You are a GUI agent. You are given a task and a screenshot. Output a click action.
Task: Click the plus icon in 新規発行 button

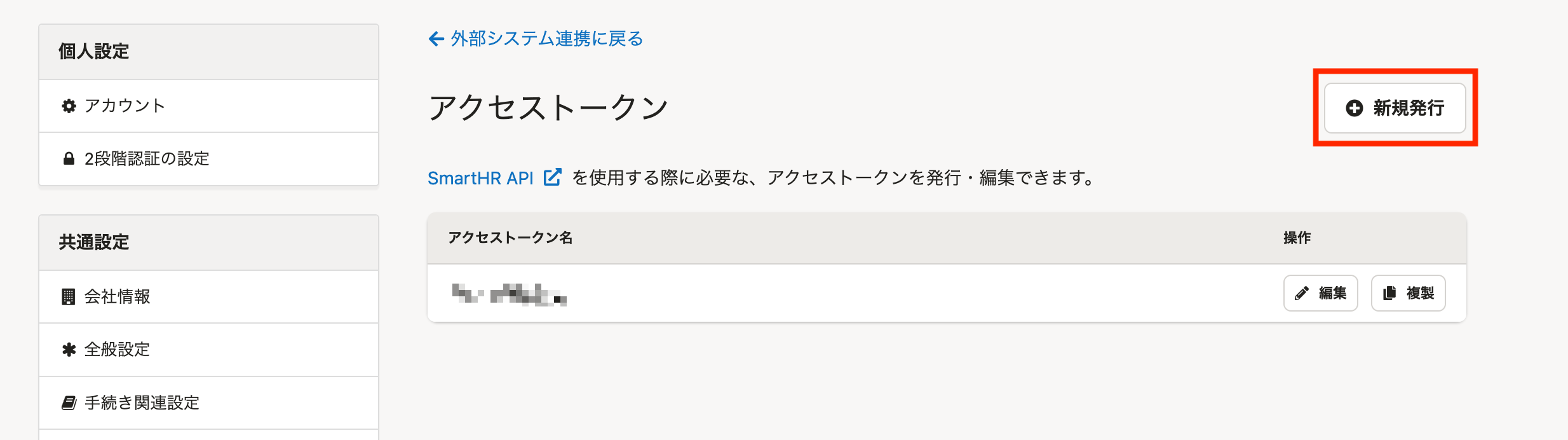point(1354,108)
